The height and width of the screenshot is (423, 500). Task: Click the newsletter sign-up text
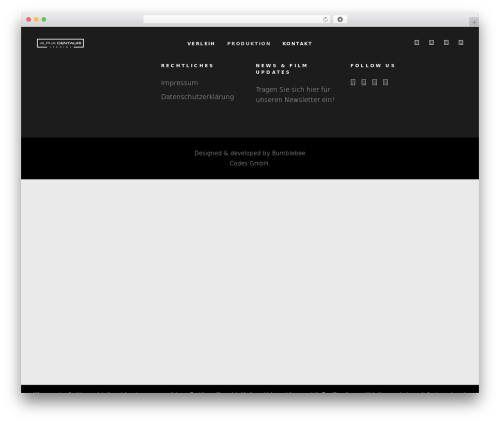coord(295,94)
